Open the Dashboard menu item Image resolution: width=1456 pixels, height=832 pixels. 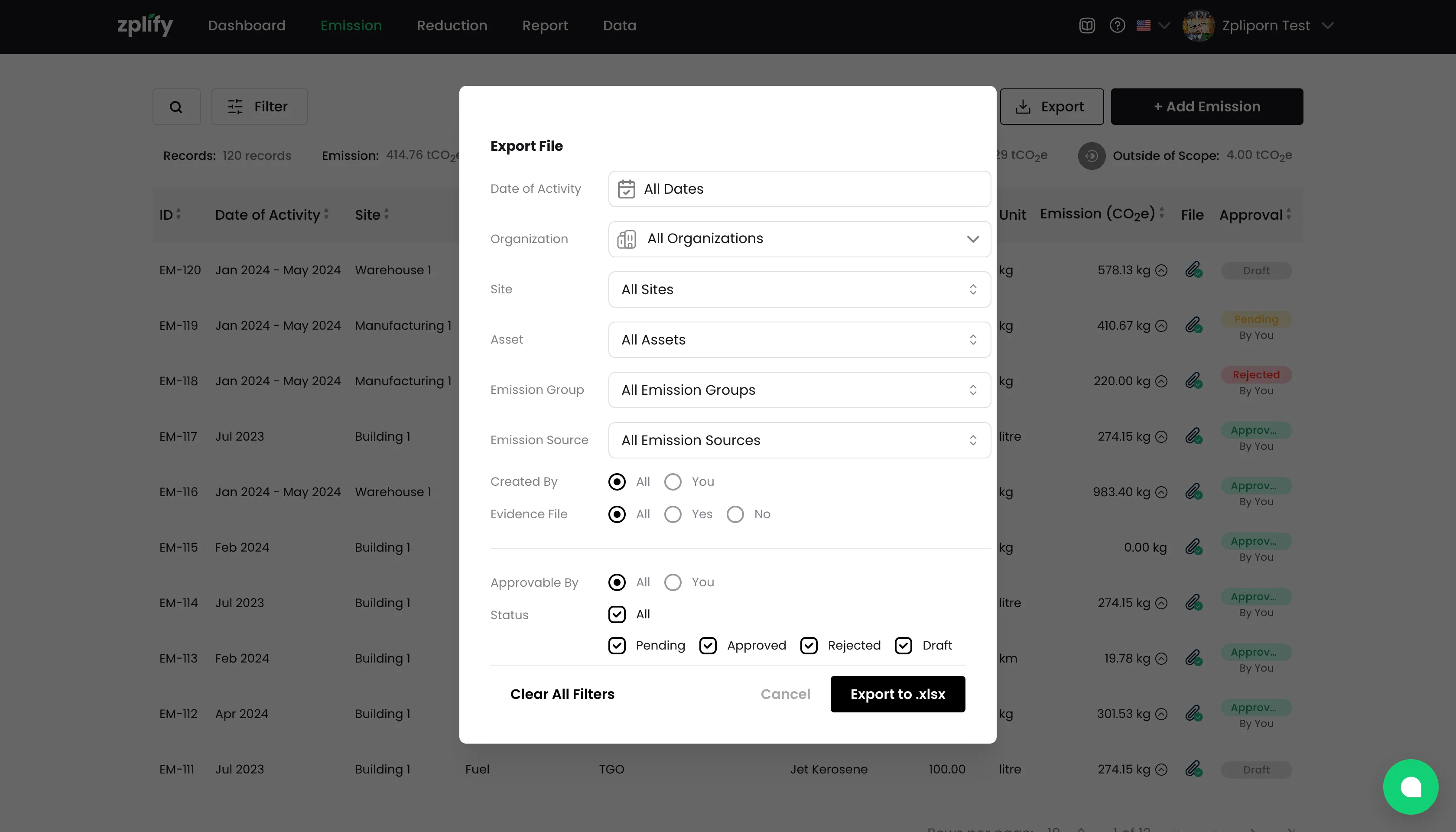pos(246,26)
